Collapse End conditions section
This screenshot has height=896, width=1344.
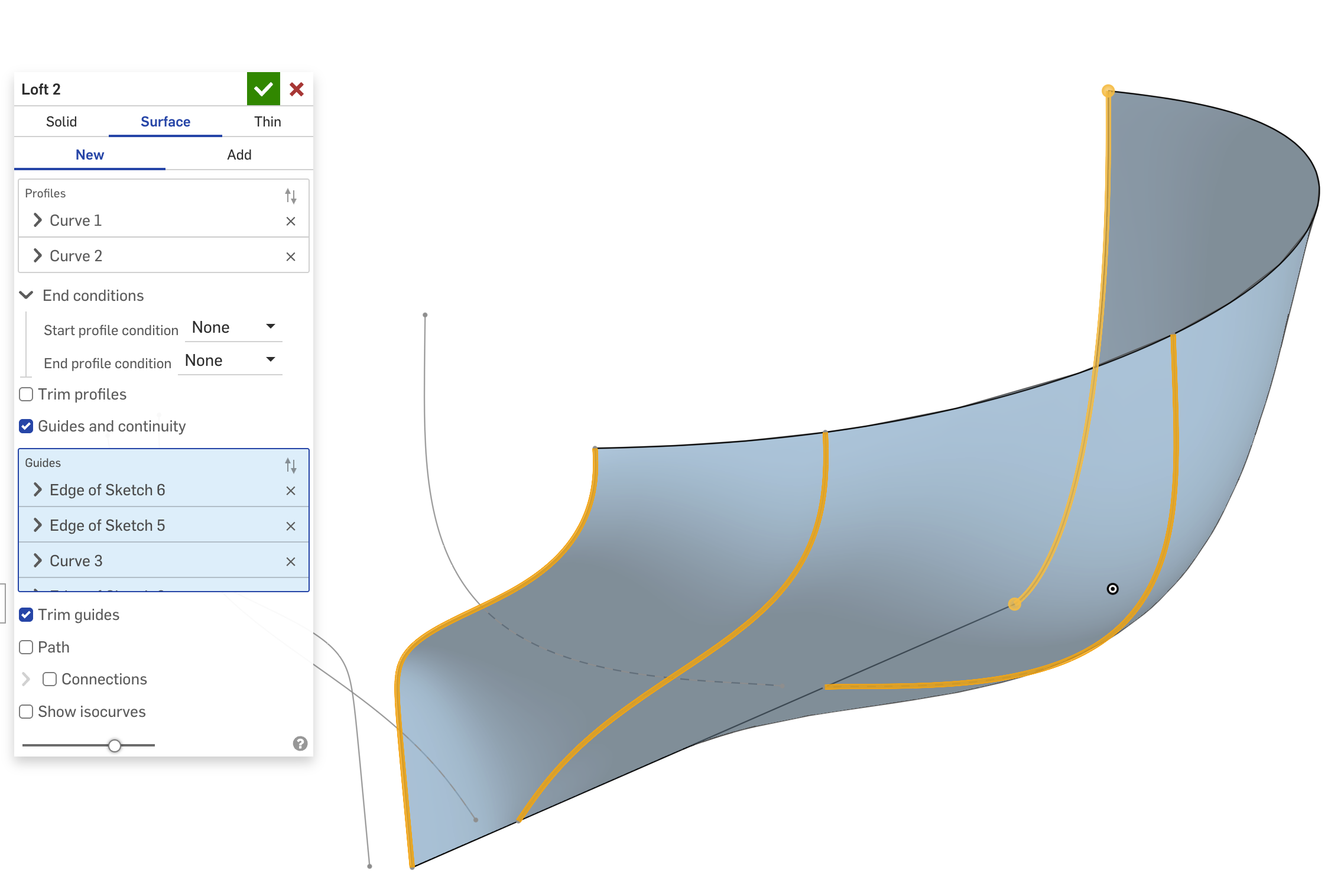tap(27, 295)
